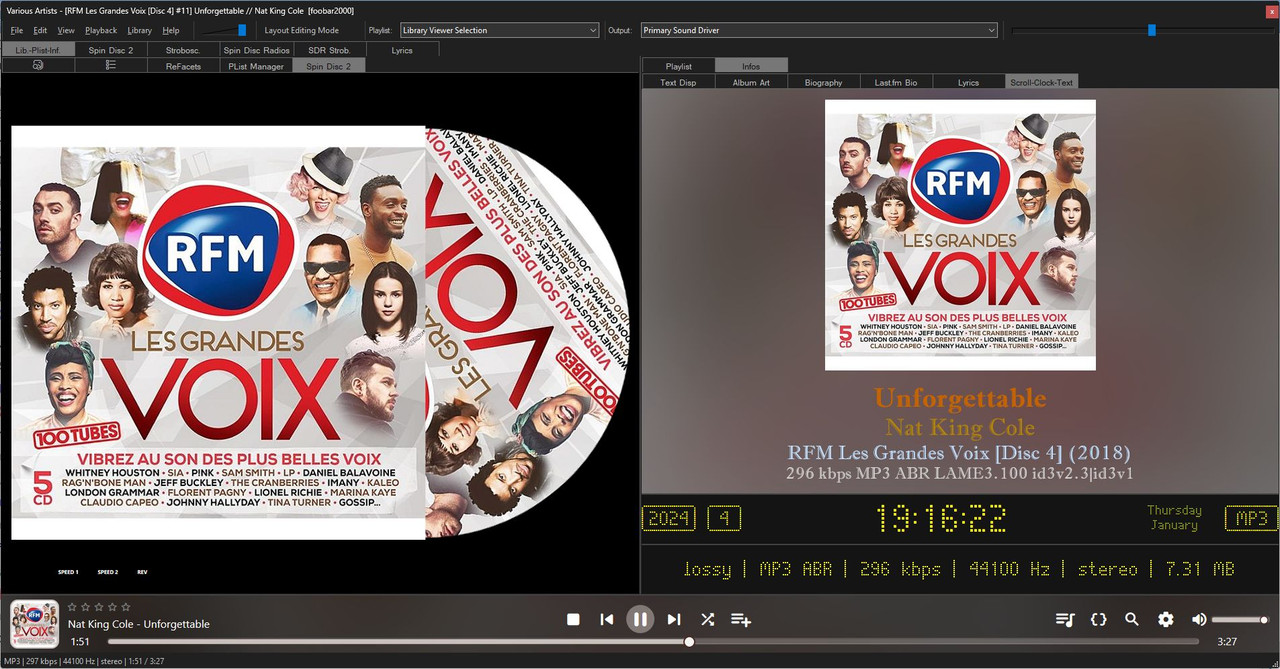The image size is (1280, 669).
Task: Switch to SDR Strob. tab
Action: pyautogui.click(x=329, y=49)
